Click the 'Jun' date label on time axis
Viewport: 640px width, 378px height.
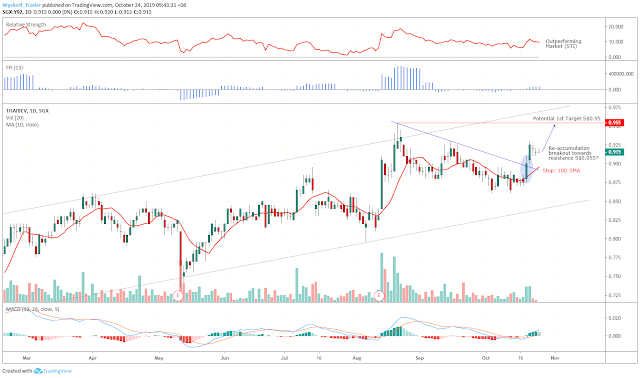coord(224,358)
